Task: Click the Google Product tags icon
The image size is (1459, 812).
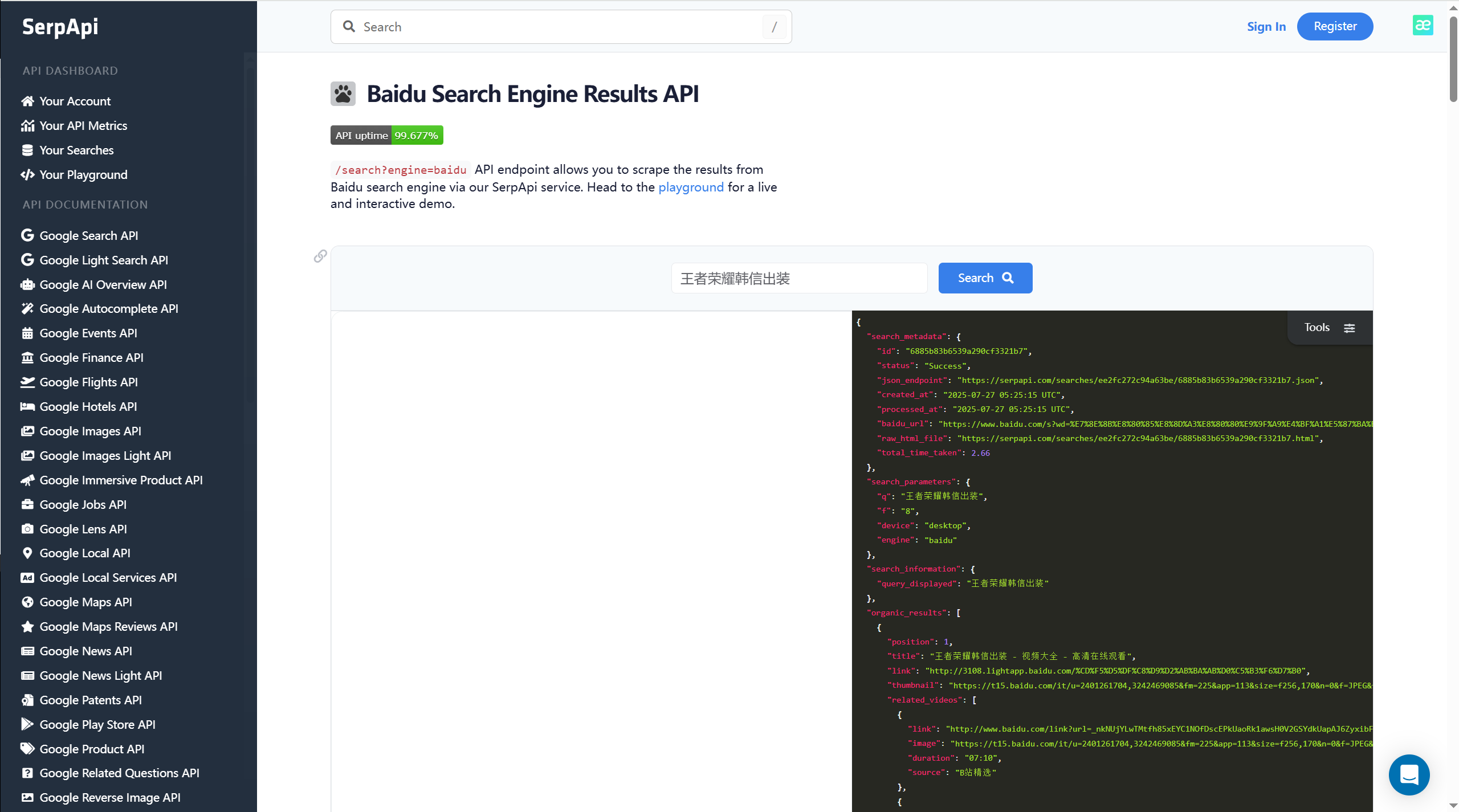Action: tap(27, 749)
